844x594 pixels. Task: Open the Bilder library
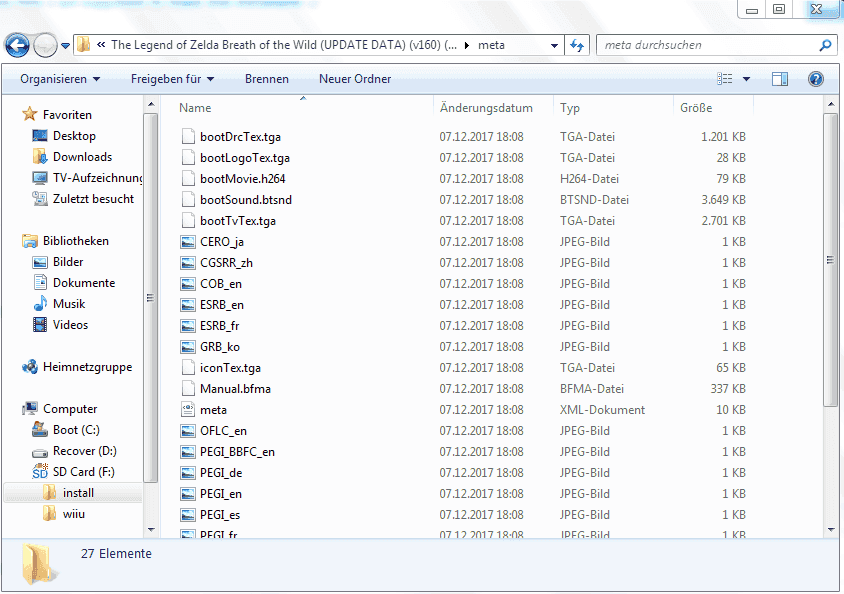coord(67,261)
